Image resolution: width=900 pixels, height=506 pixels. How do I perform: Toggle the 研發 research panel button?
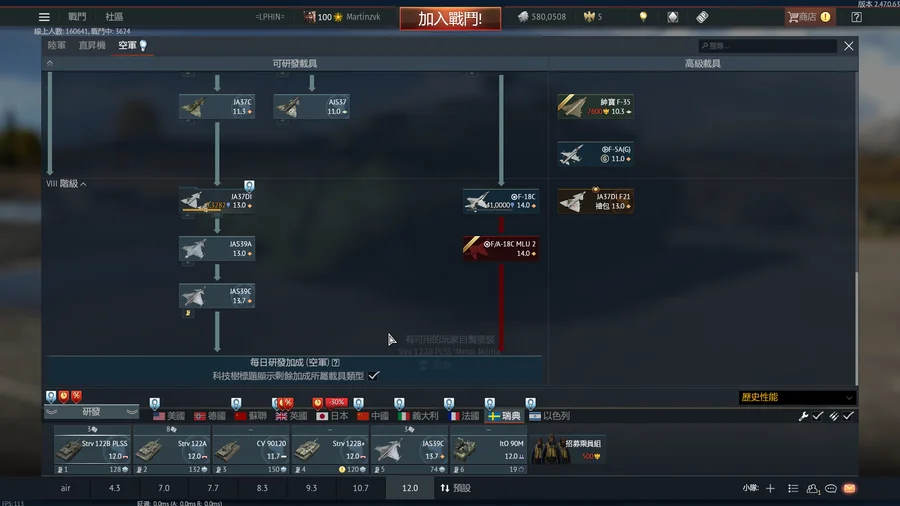pos(91,411)
